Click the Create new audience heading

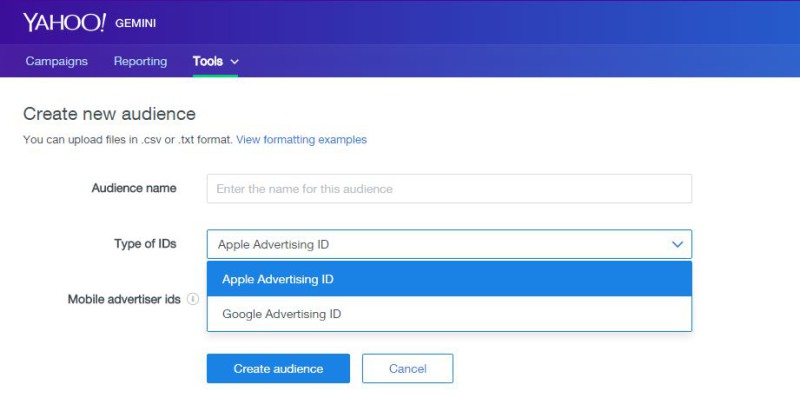(x=109, y=114)
